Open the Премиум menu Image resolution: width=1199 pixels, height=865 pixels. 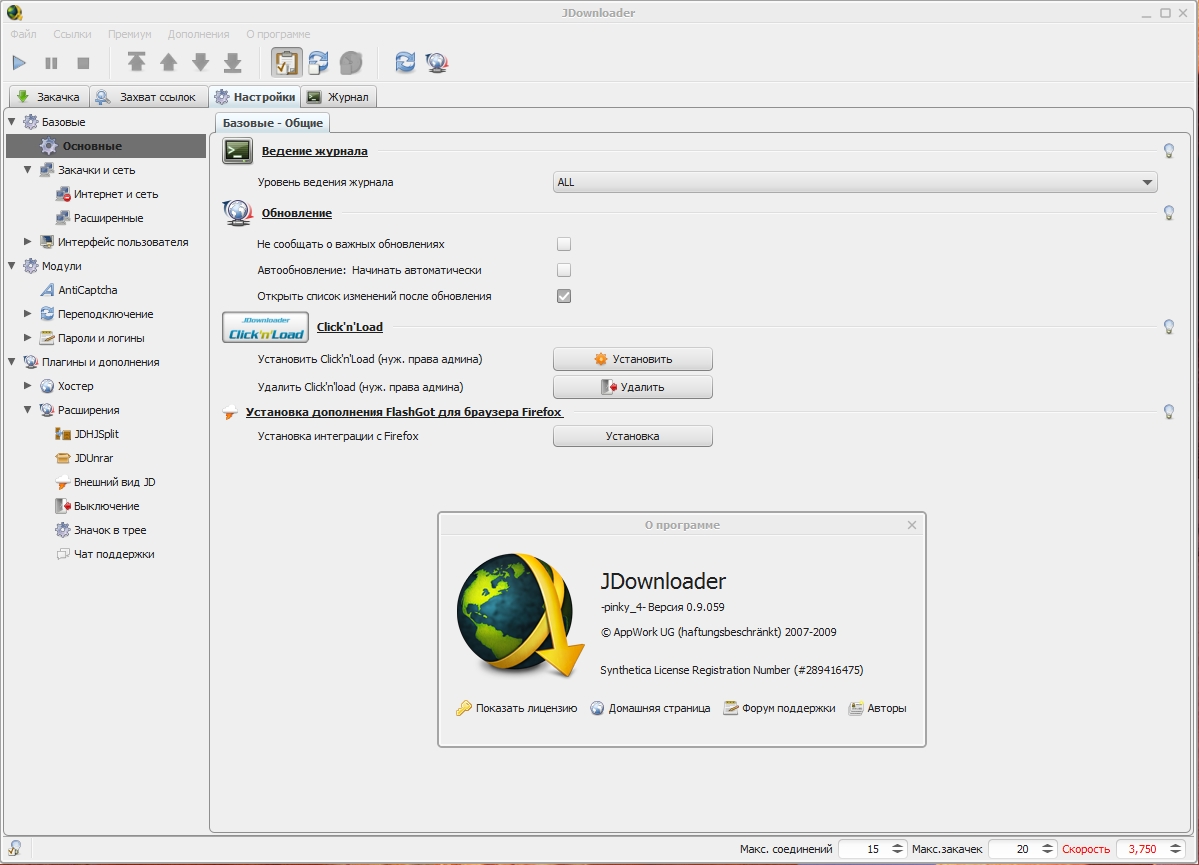(129, 34)
